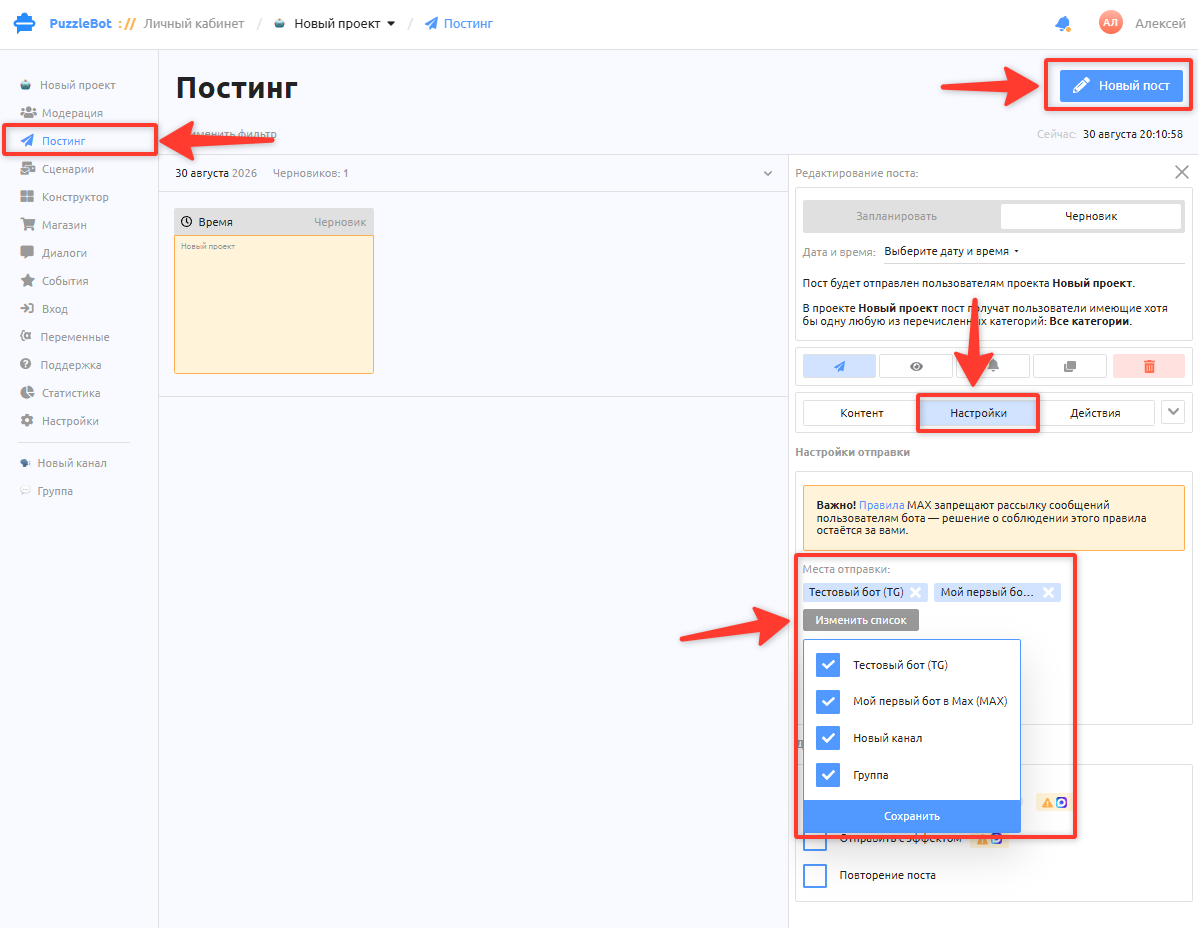Open the Новый проект dropdown in breadcrumb
This screenshot has width=1198, height=928.
pyautogui.click(x=336, y=24)
